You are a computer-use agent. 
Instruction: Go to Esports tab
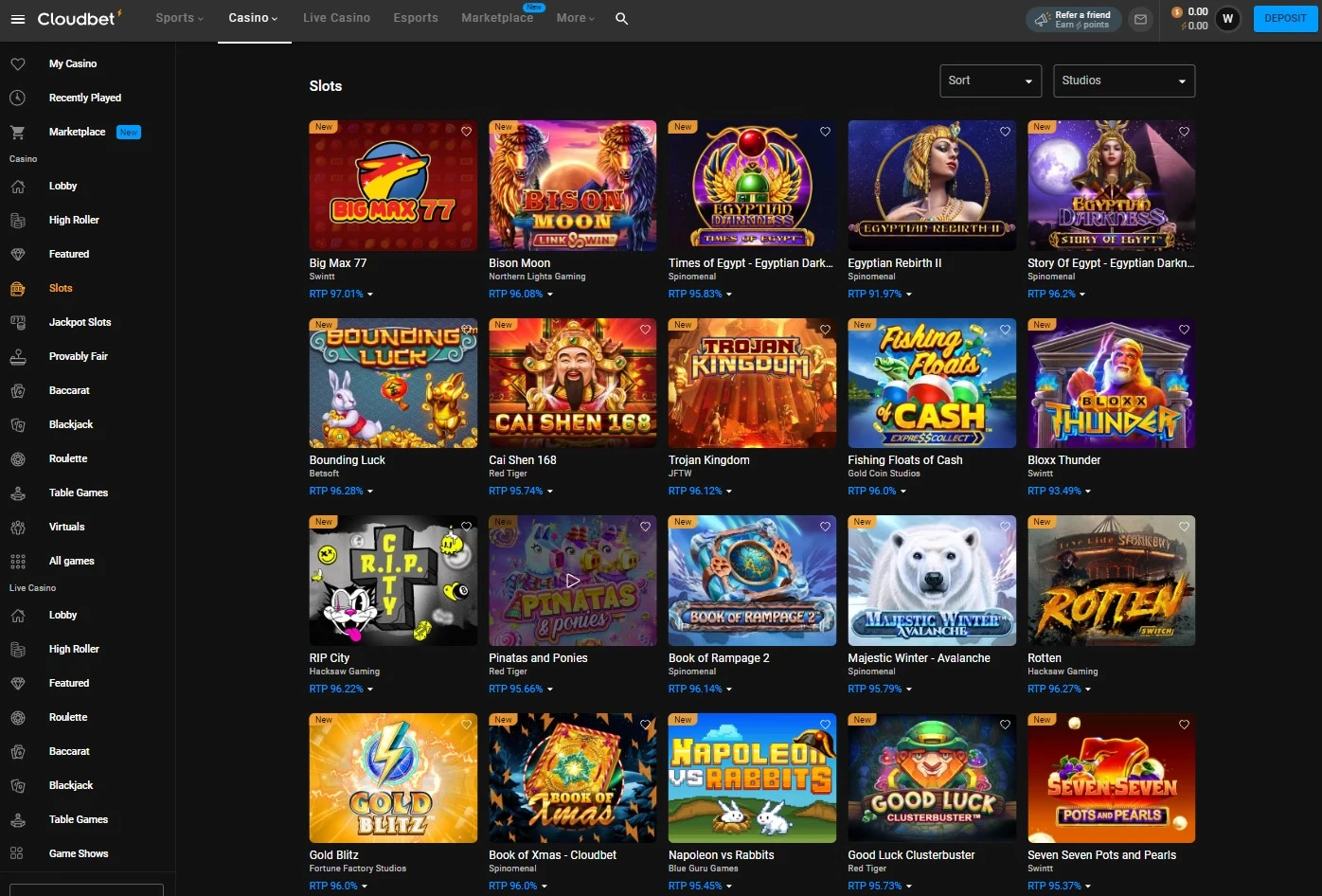pyautogui.click(x=416, y=18)
